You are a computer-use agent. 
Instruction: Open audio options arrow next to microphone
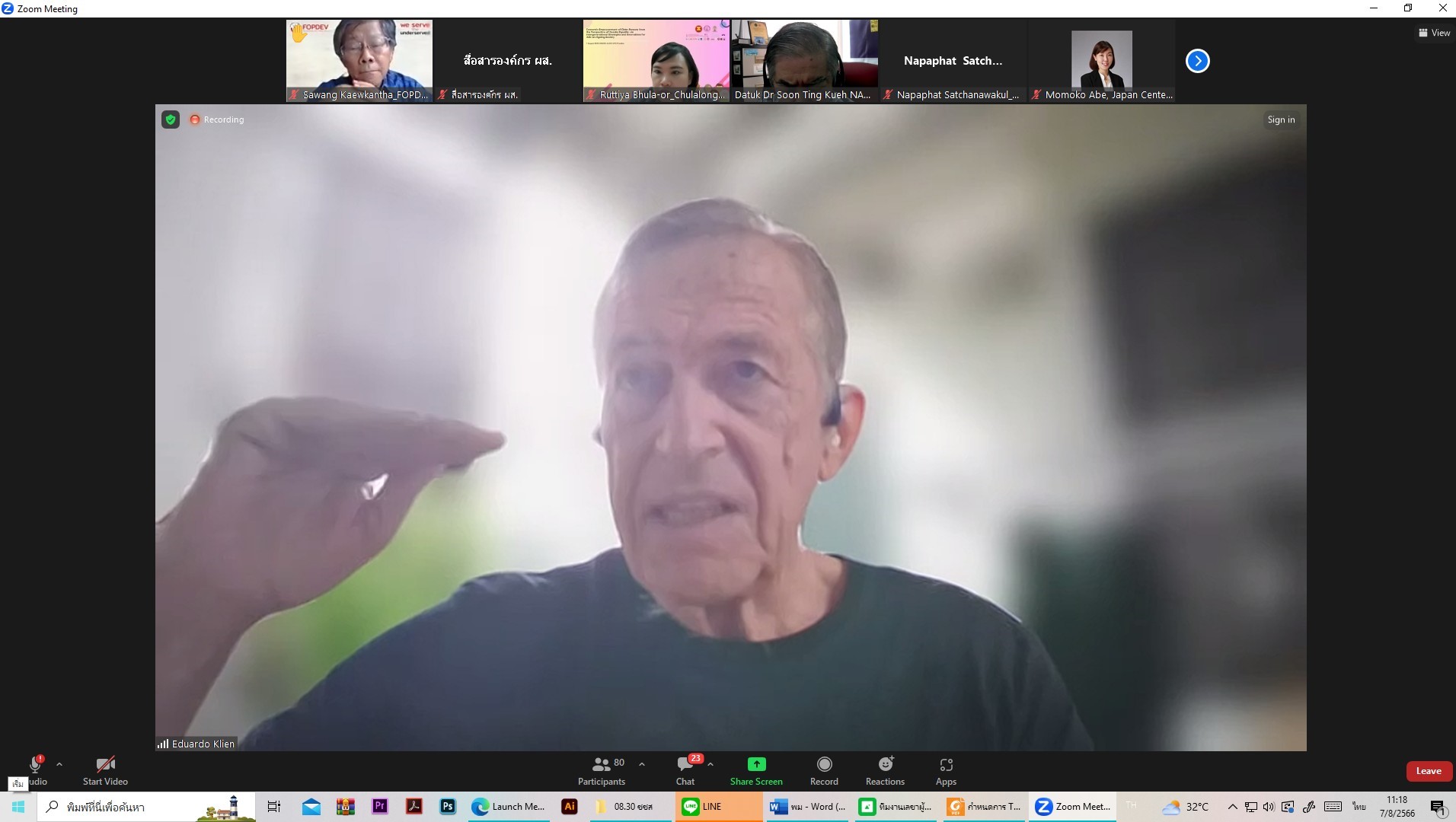(59, 764)
